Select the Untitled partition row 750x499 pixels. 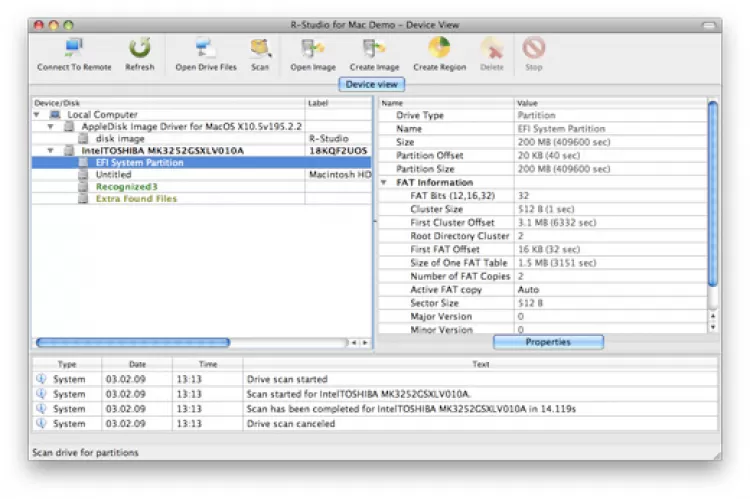[113, 174]
